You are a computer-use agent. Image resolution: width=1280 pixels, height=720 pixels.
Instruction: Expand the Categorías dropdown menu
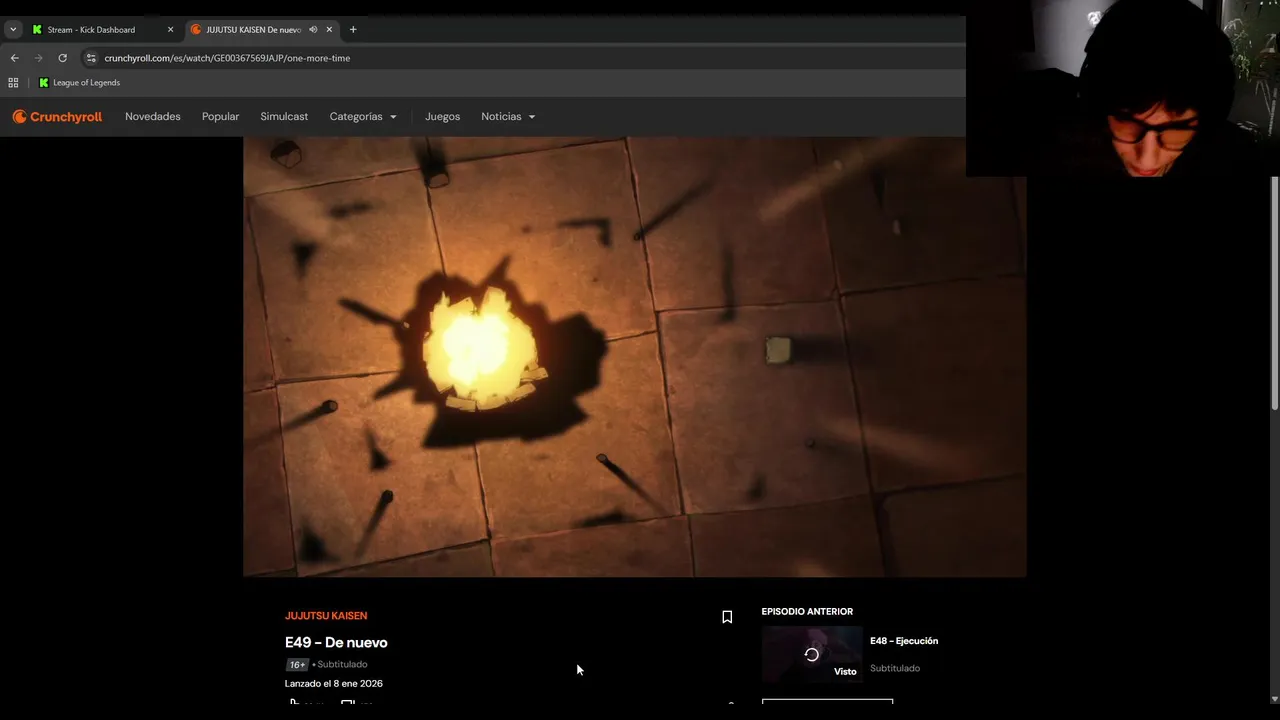(363, 117)
